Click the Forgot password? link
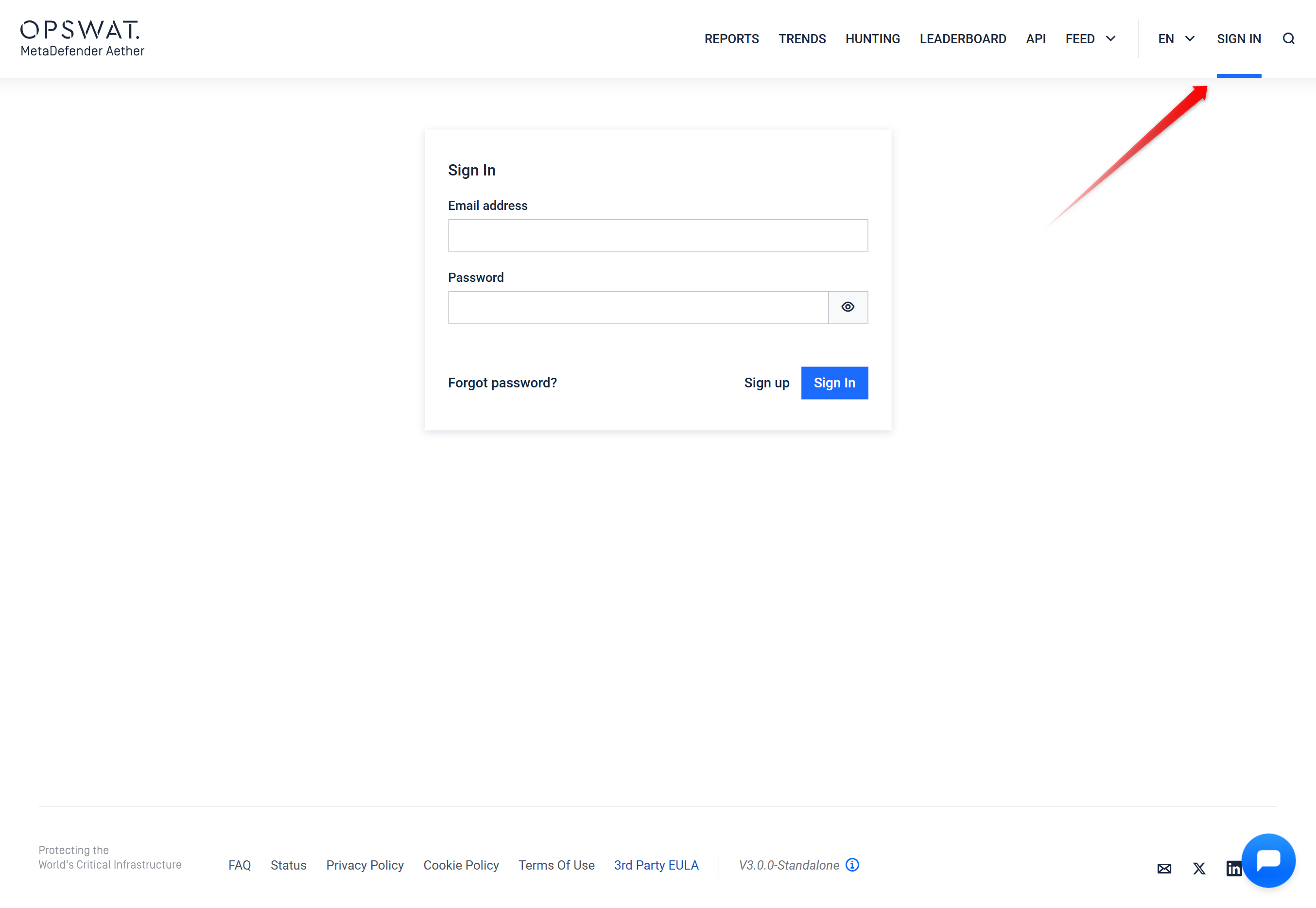This screenshot has height=908, width=1316. click(502, 383)
